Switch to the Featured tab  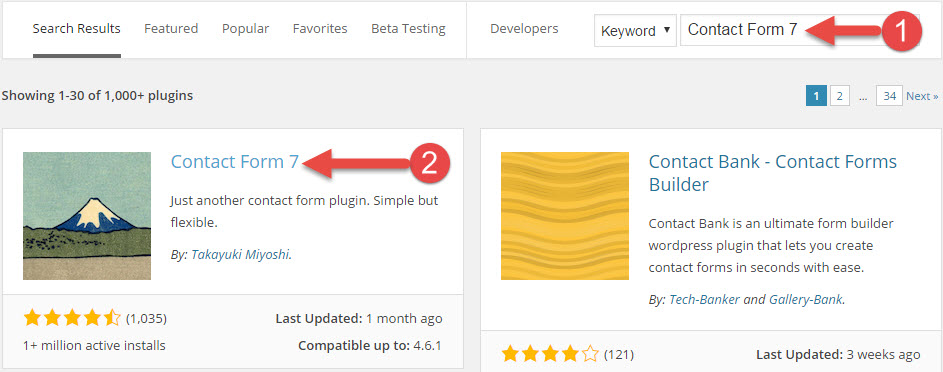point(171,28)
